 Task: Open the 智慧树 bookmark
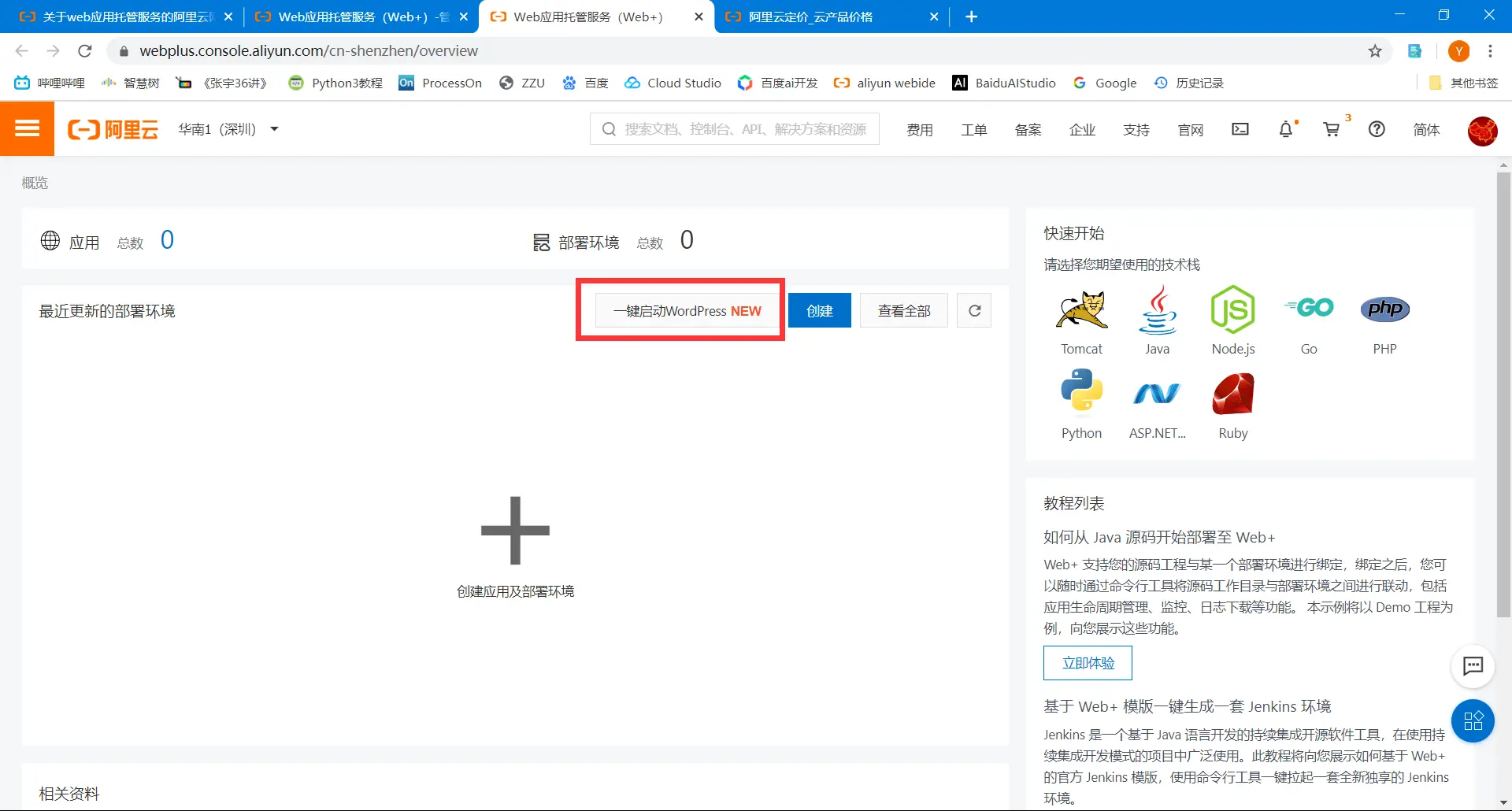[x=131, y=83]
